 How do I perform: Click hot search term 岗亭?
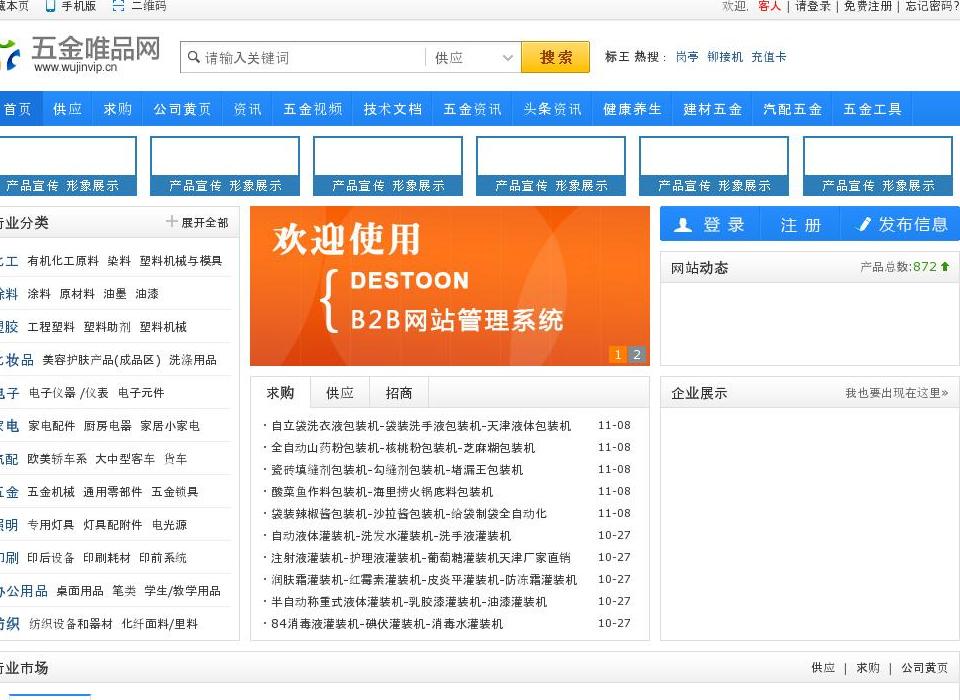687,57
